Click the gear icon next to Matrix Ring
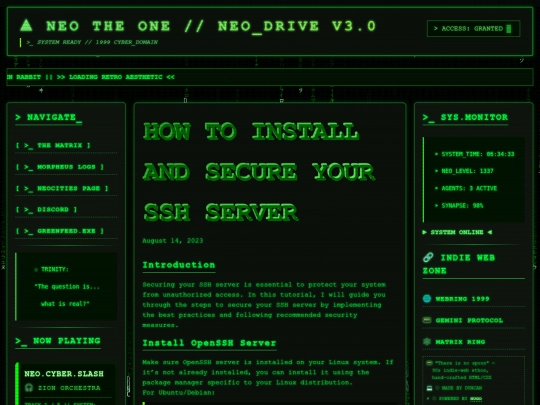Screen dimensions: 540x405 427,341
